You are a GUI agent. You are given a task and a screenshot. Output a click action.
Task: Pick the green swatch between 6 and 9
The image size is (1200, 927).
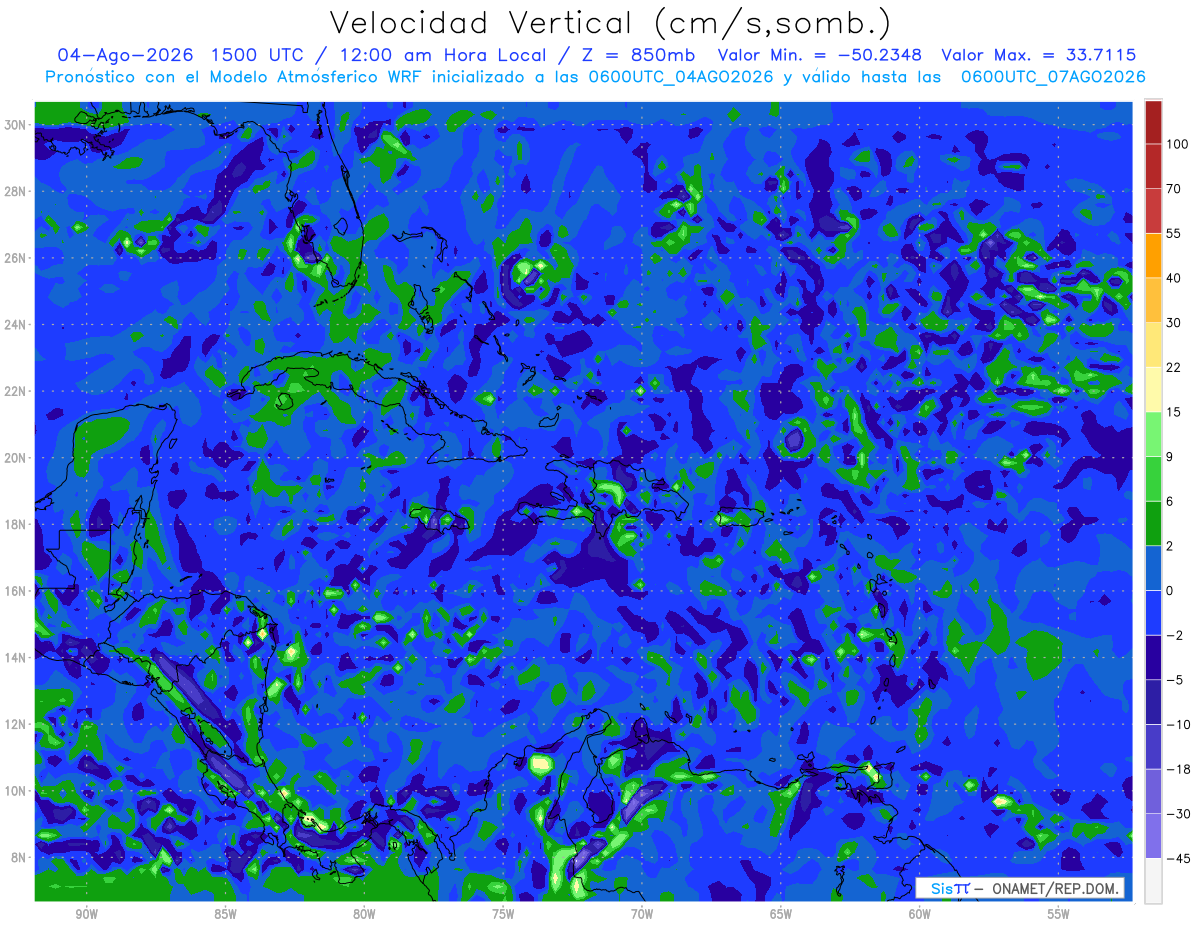click(x=1153, y=479)
